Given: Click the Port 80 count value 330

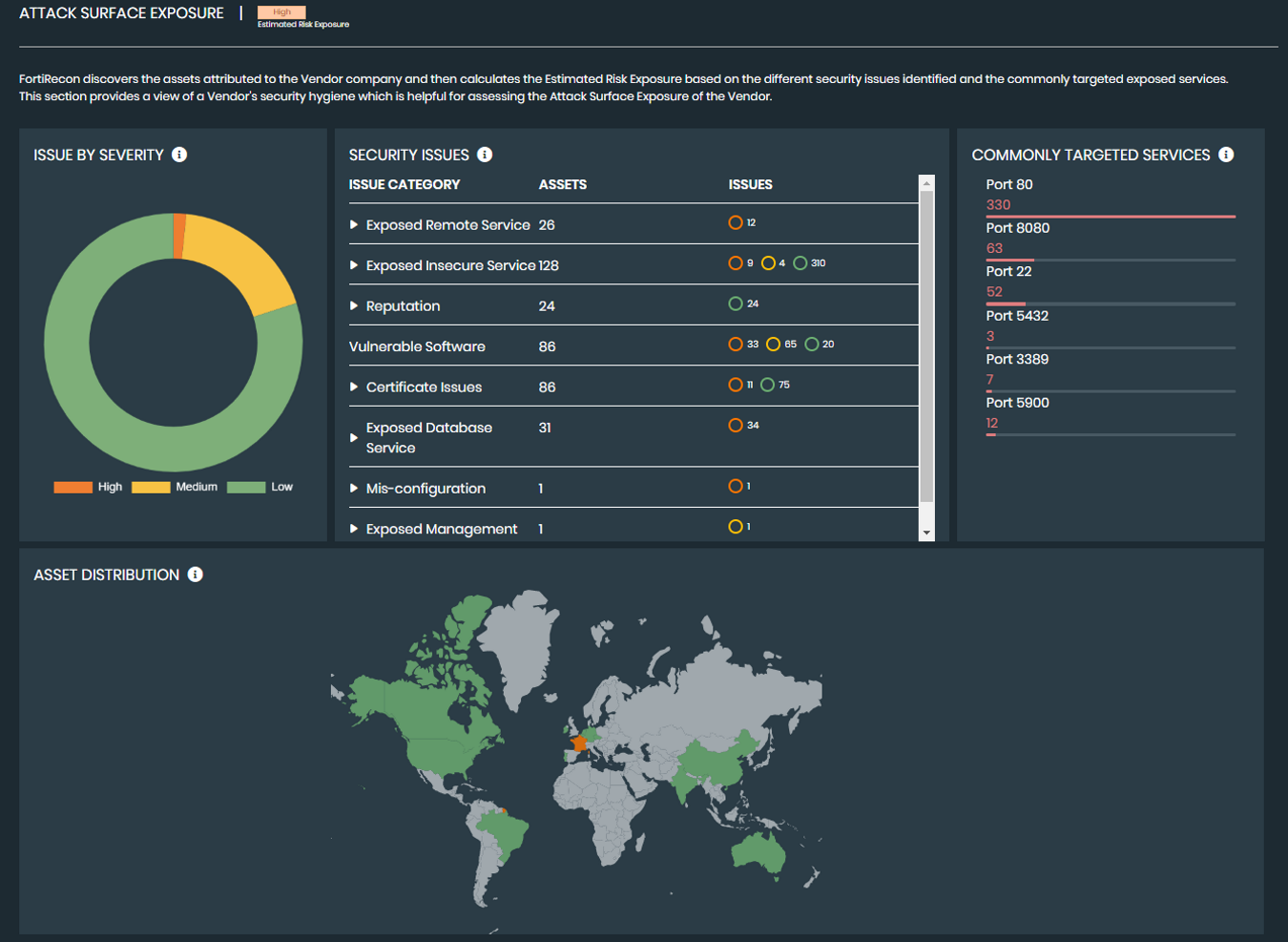Looking at the screenshot, I should [998, 204].
